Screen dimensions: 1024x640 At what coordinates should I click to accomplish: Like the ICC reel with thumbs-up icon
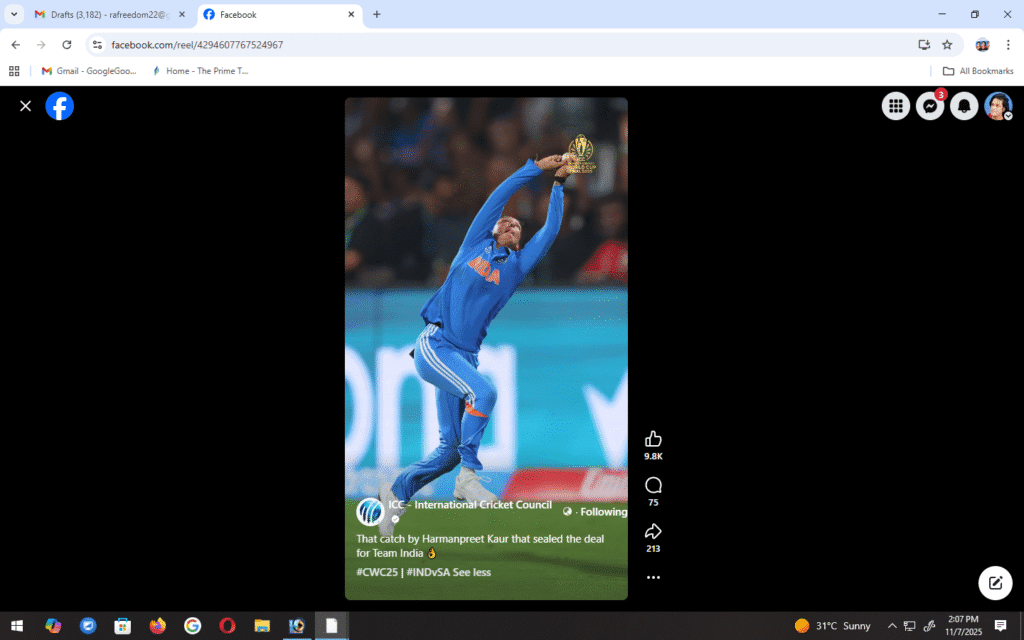pyautogui.click(x=653, y=439)
